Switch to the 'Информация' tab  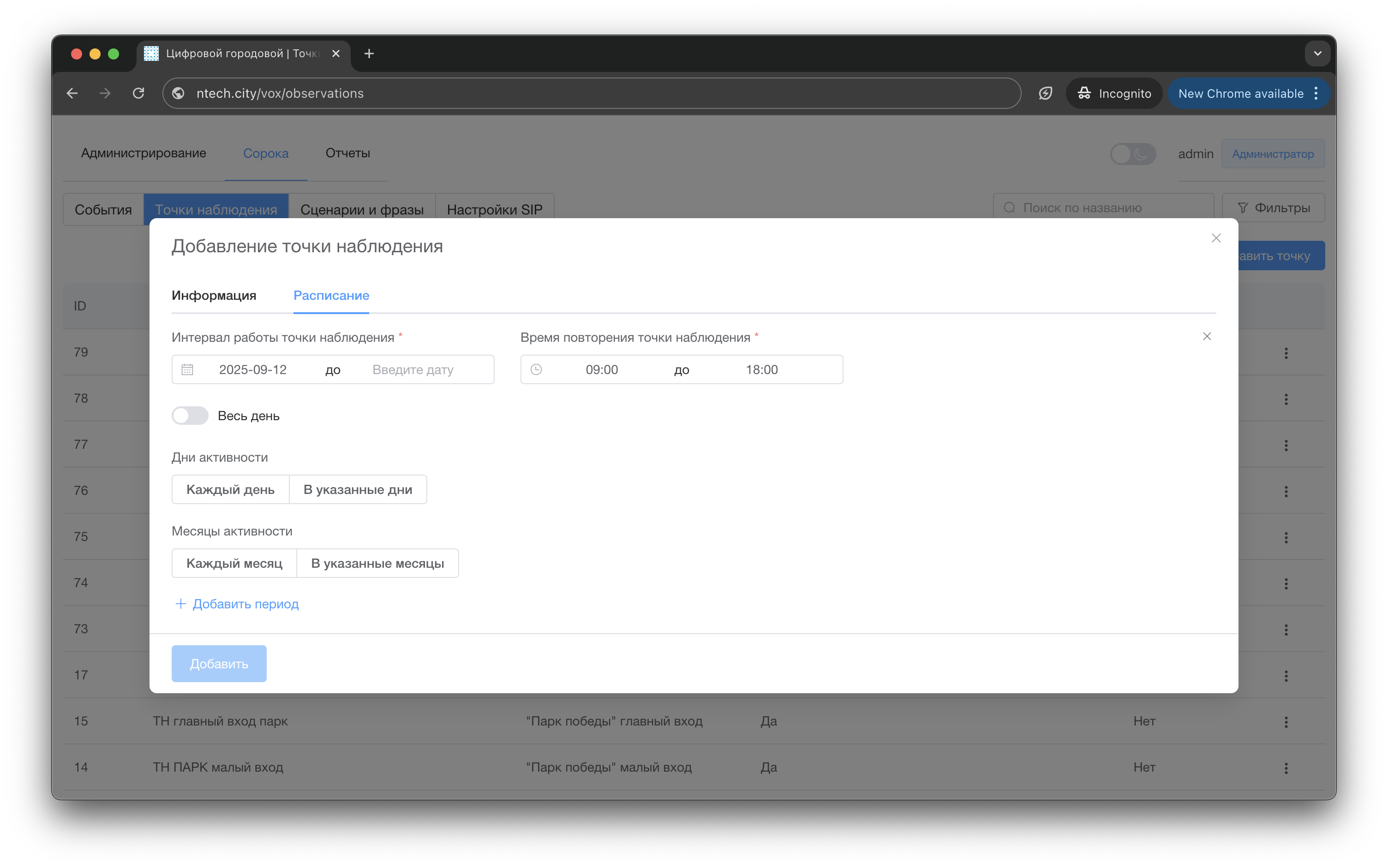(214, 296)
